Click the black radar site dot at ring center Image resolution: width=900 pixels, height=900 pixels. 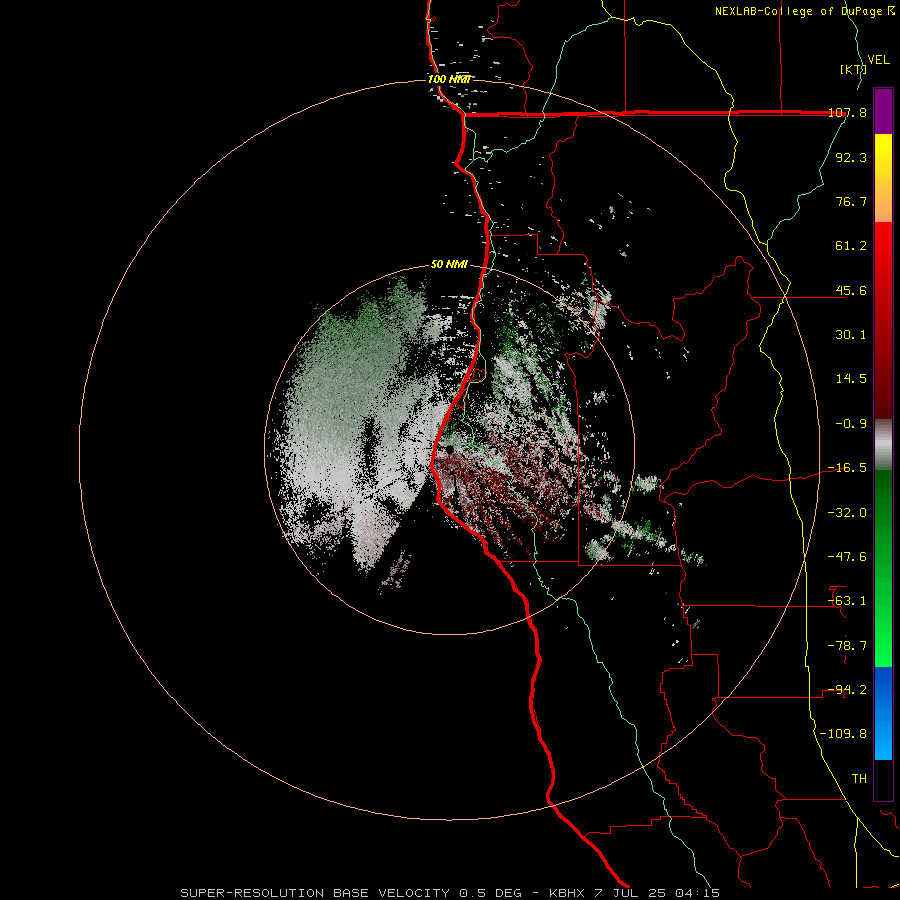point(449,450)
